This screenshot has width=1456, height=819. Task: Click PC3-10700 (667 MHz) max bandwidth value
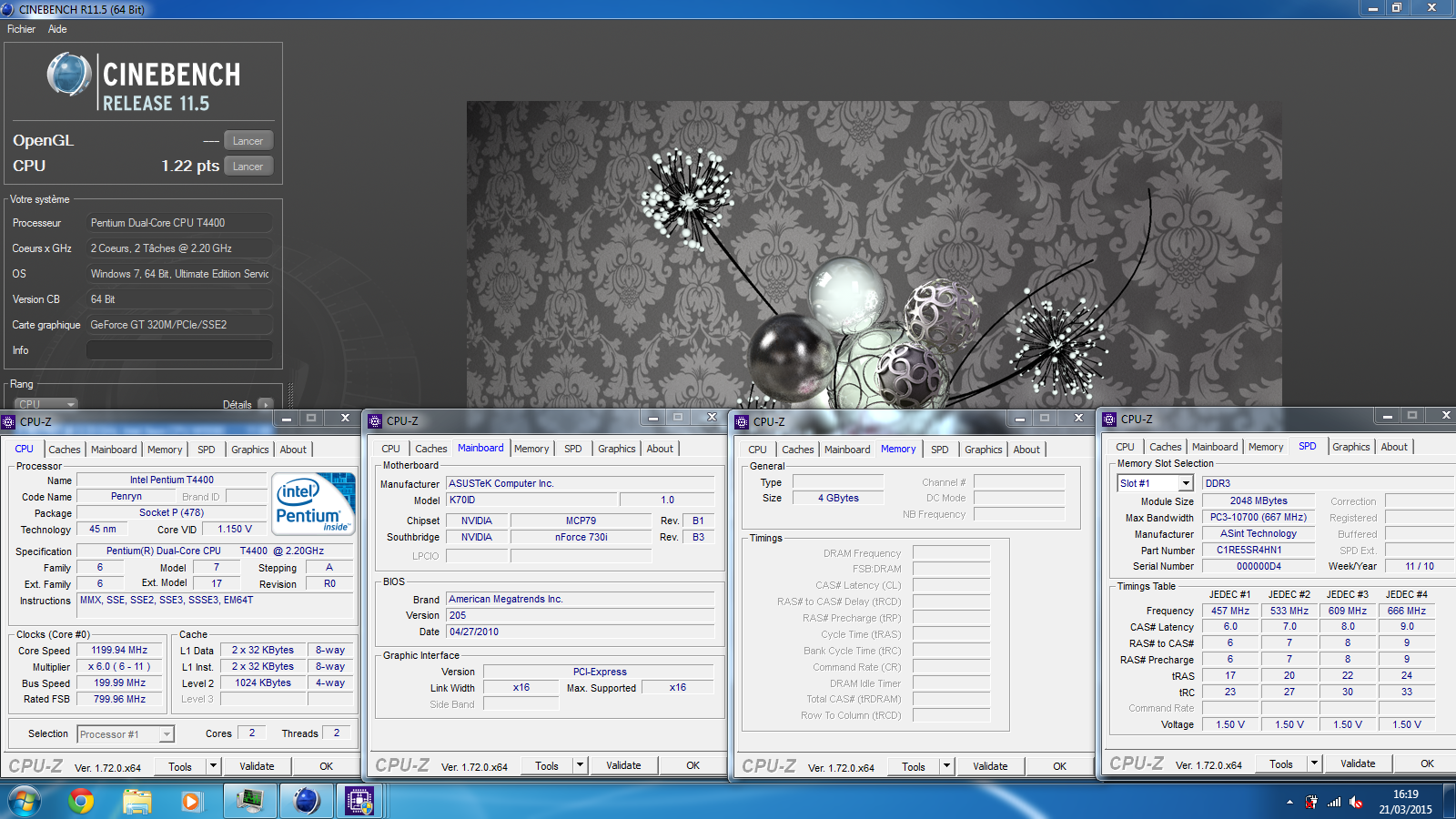click(x=1259, y=518)
